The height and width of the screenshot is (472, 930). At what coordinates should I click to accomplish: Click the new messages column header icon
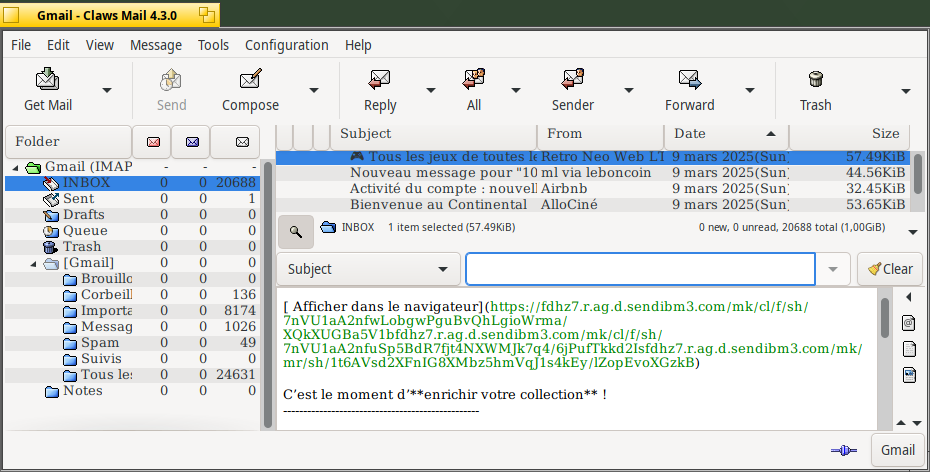153,142
